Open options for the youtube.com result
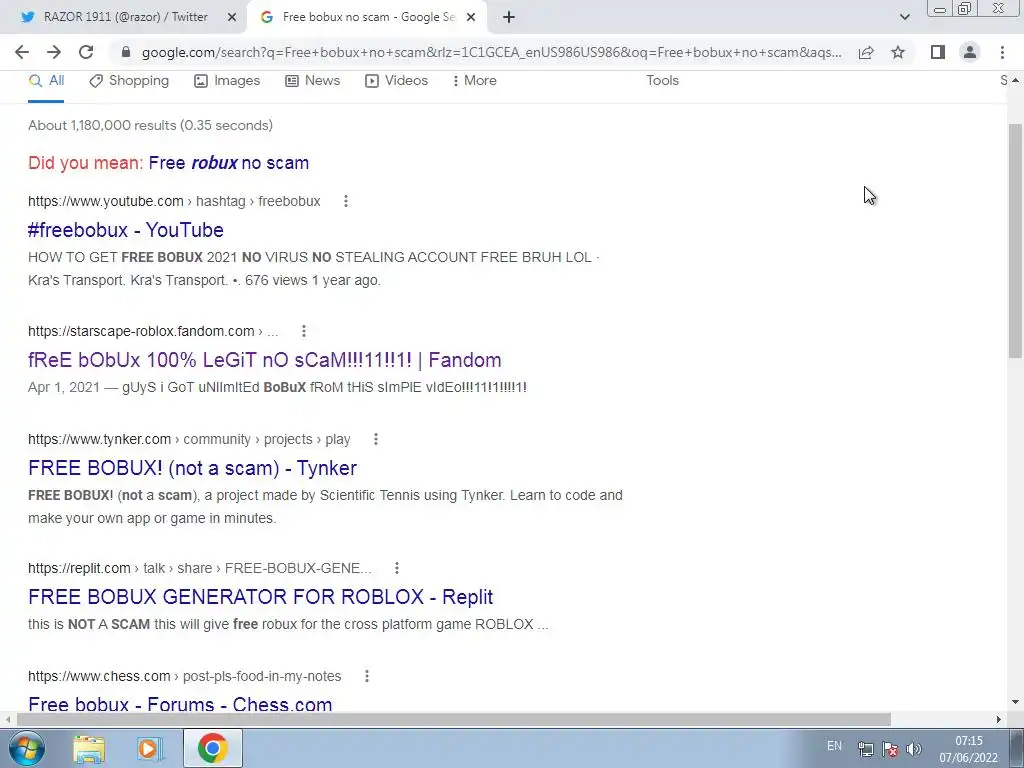The width and height of the screenshot is (1024, 768). pos(345,202)
